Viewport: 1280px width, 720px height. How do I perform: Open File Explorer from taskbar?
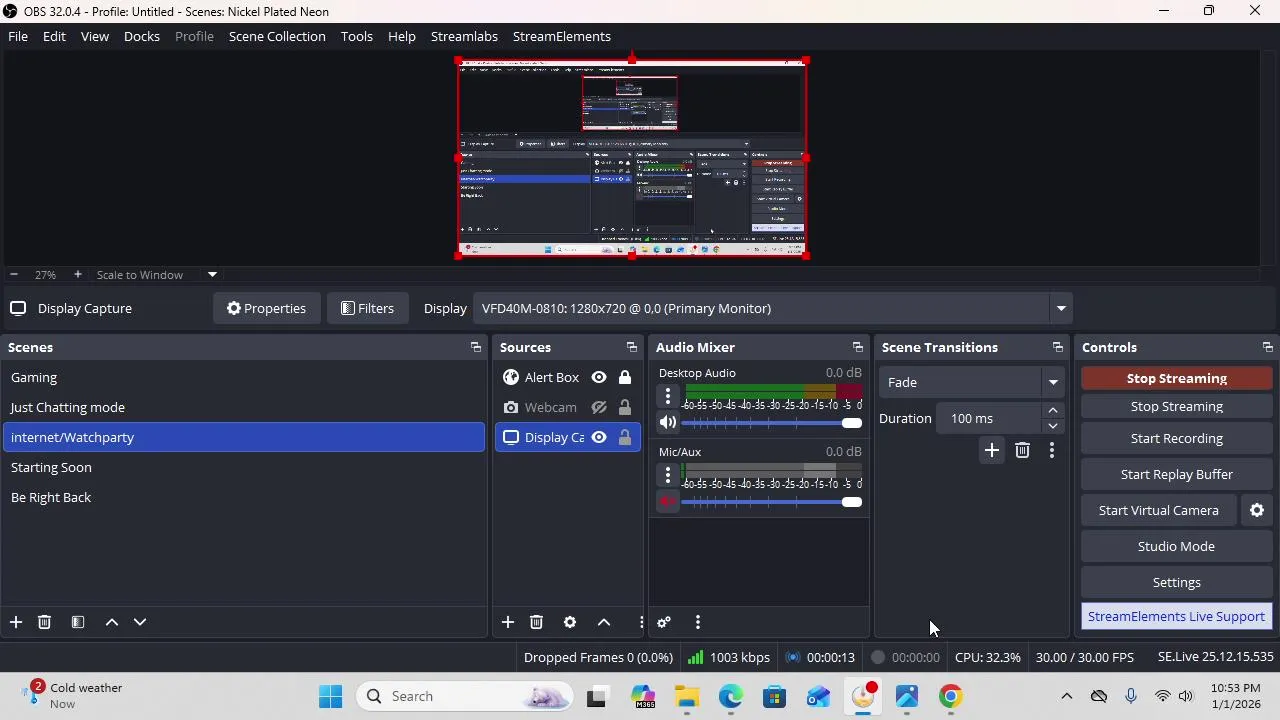(x=687, y=696)
